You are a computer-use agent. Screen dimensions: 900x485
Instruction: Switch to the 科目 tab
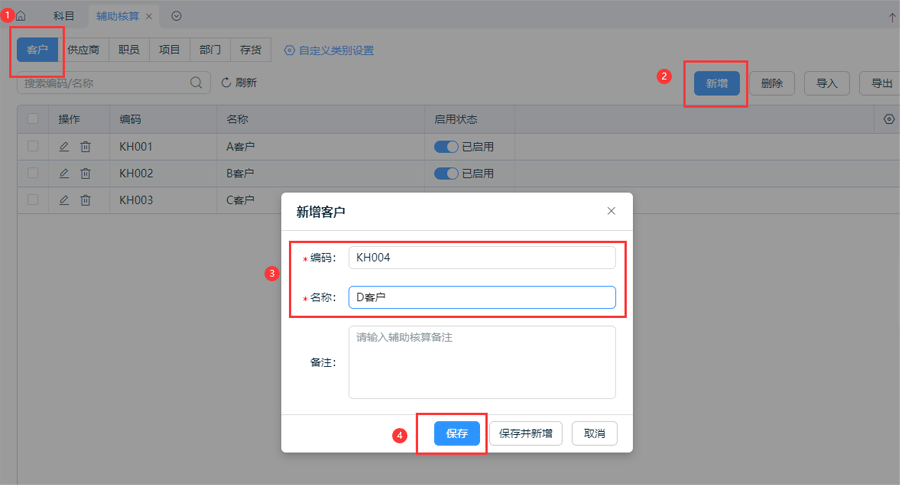[64, 16]
